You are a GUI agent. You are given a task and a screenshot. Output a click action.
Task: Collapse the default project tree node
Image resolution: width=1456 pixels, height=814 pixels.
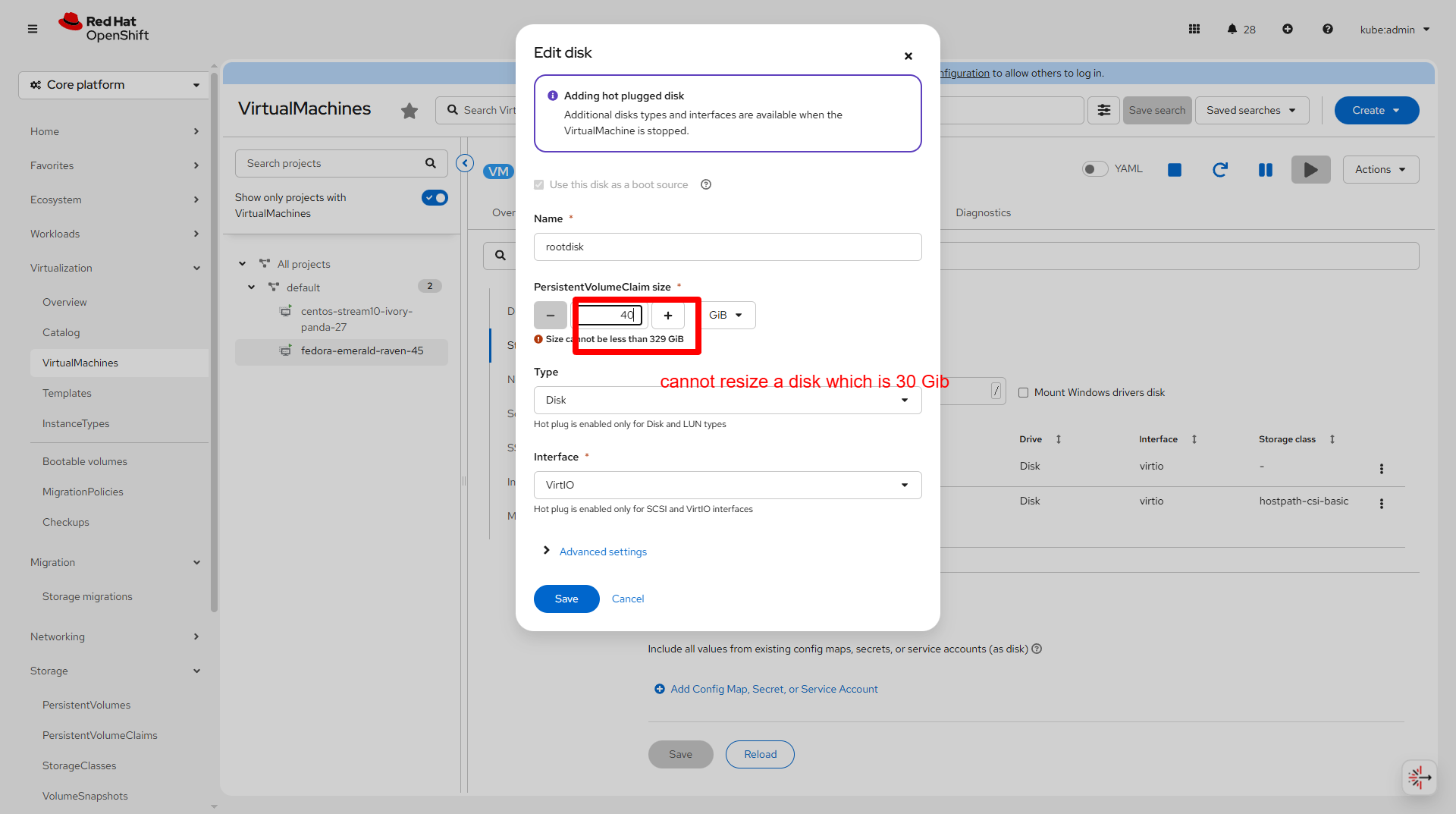click(x=252, y=288)
